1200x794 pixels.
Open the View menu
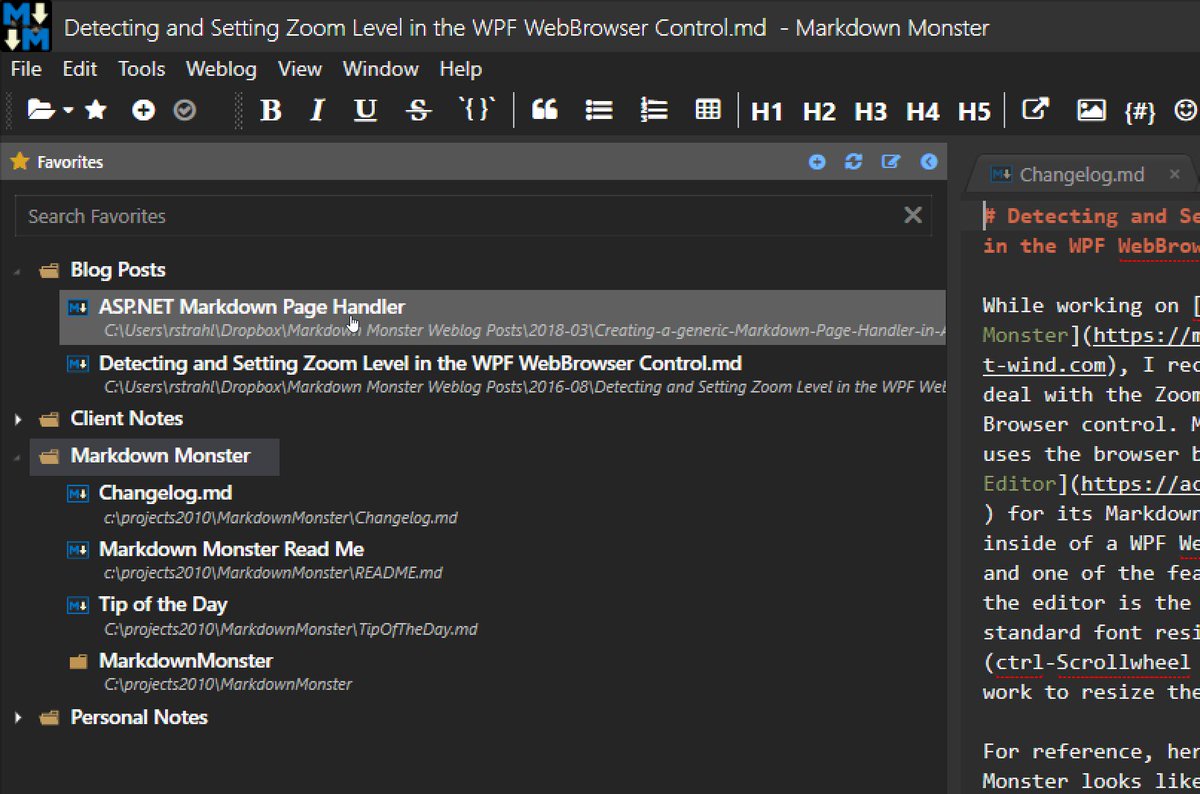tap(300, 69)
